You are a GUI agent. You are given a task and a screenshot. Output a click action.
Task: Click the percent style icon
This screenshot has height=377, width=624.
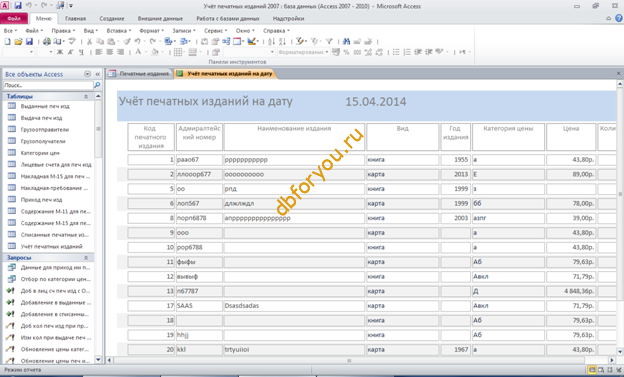click(346, 52)
